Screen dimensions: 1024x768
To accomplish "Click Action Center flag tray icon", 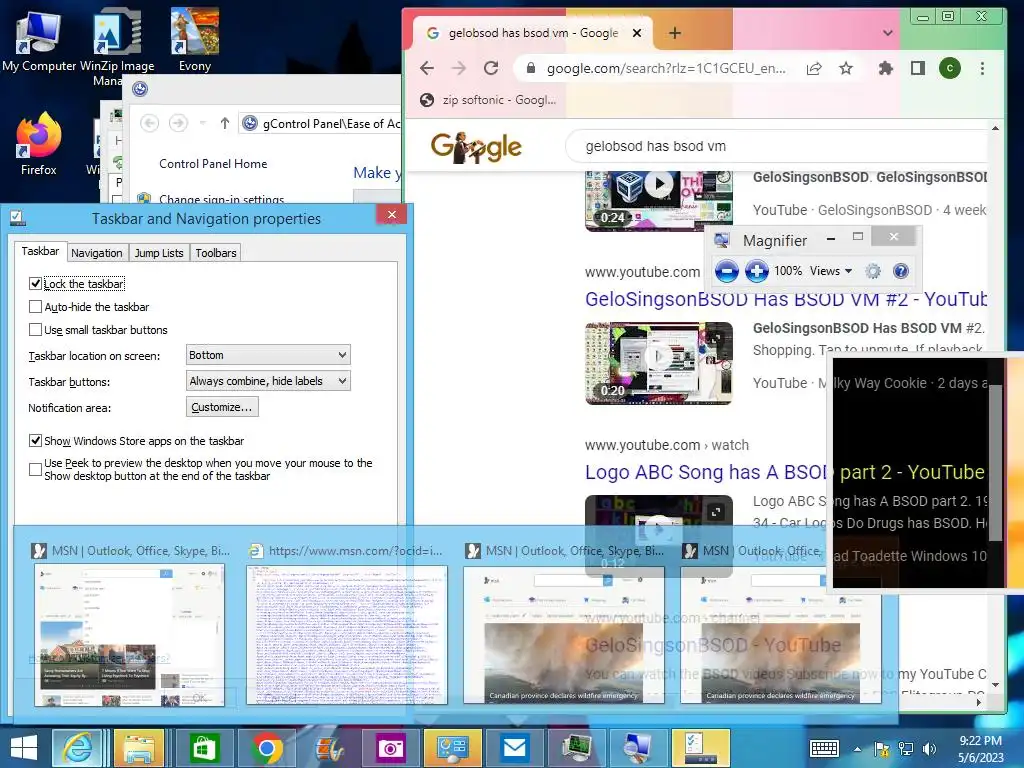I will (x=882, y=749).
